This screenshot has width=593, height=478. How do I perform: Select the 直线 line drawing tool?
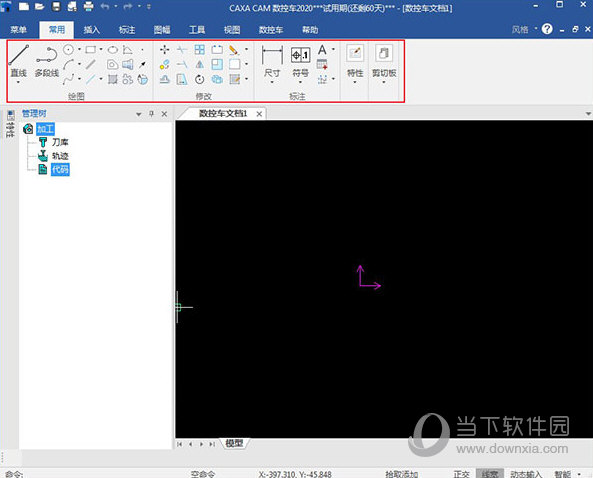click(x=18, y=61)
